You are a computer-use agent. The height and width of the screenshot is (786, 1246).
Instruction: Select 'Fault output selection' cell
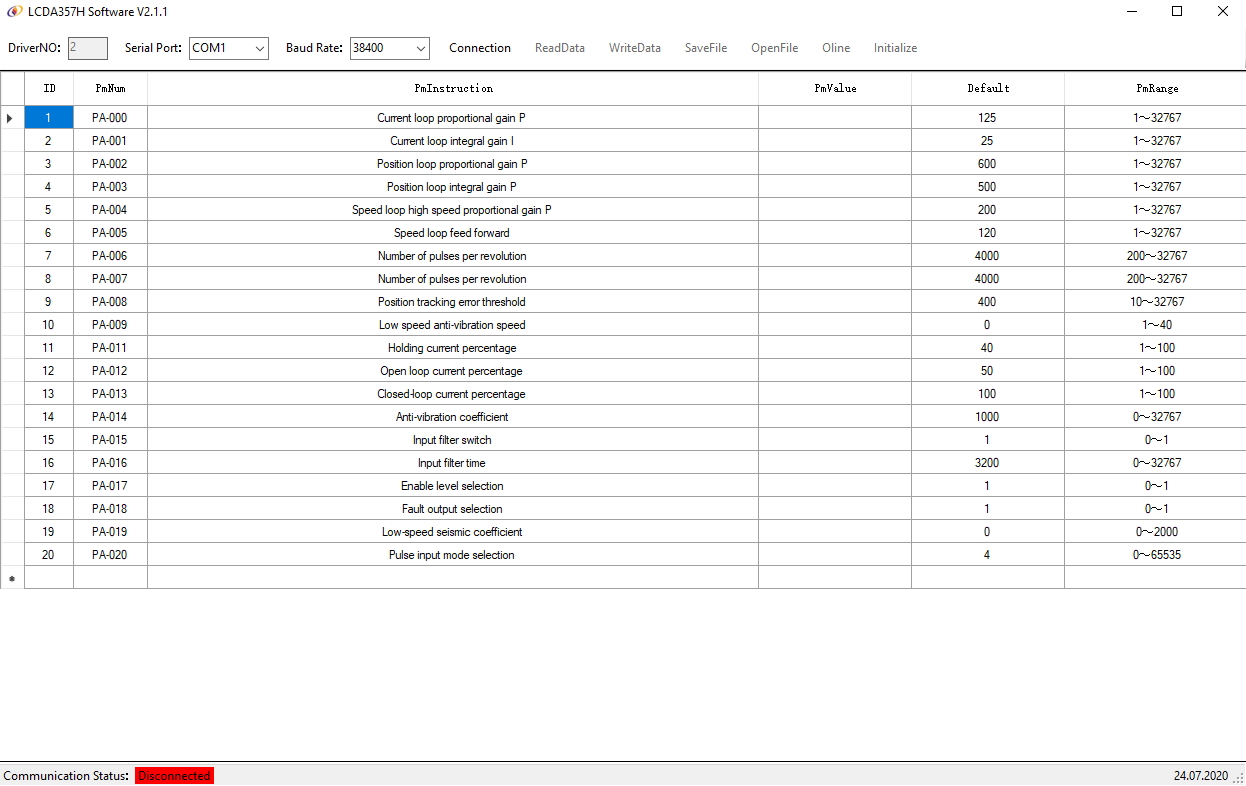(453, 509)
